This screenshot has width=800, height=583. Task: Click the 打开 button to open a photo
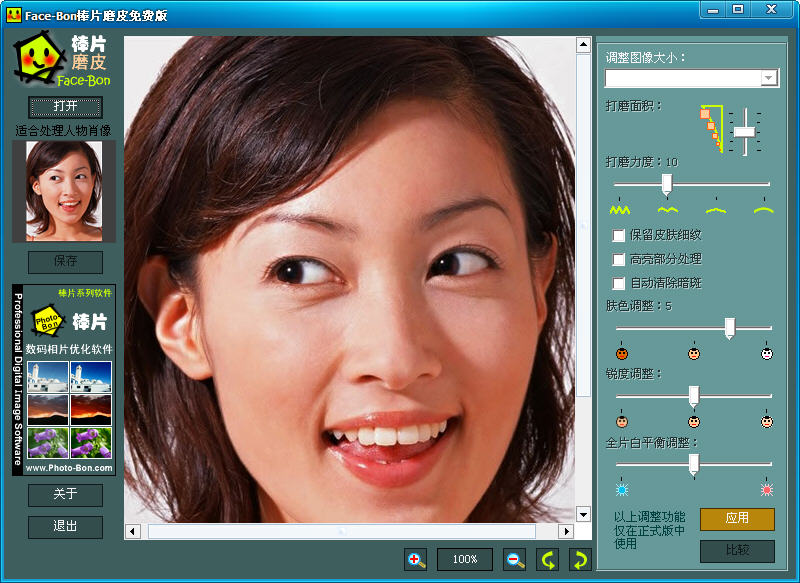65,107
